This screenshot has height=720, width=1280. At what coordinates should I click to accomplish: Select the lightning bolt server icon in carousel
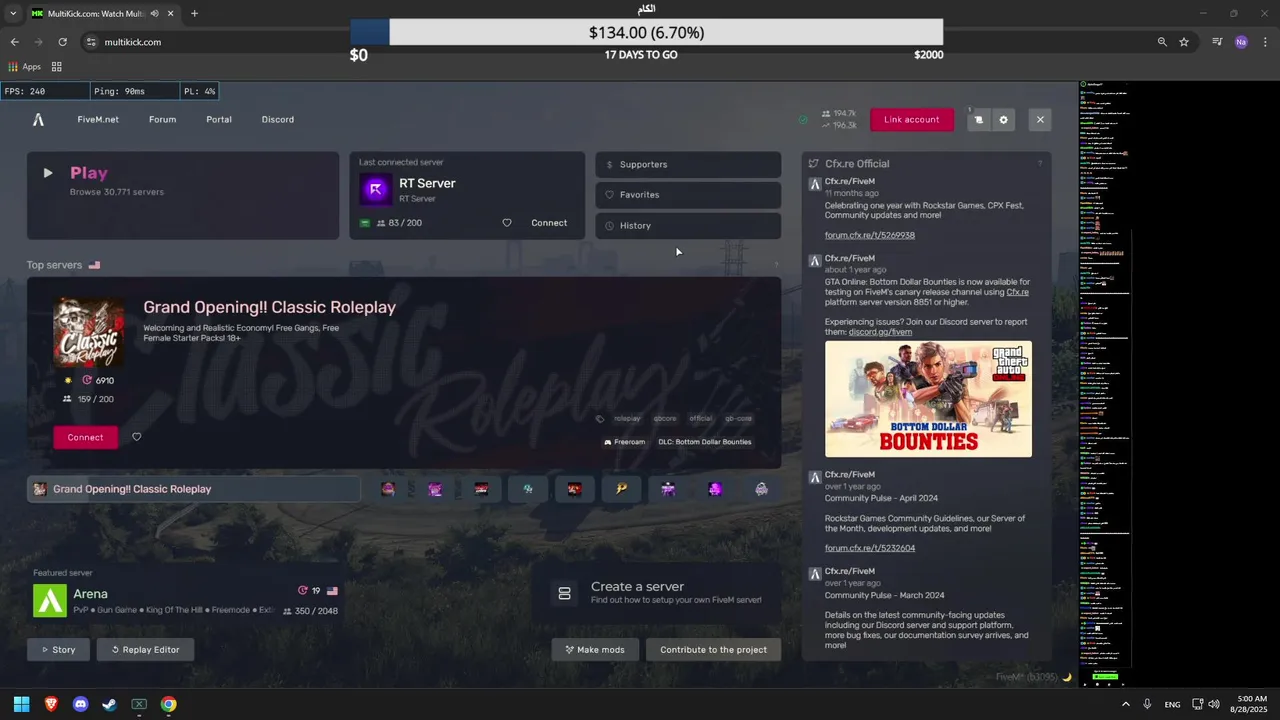(621, 489)
